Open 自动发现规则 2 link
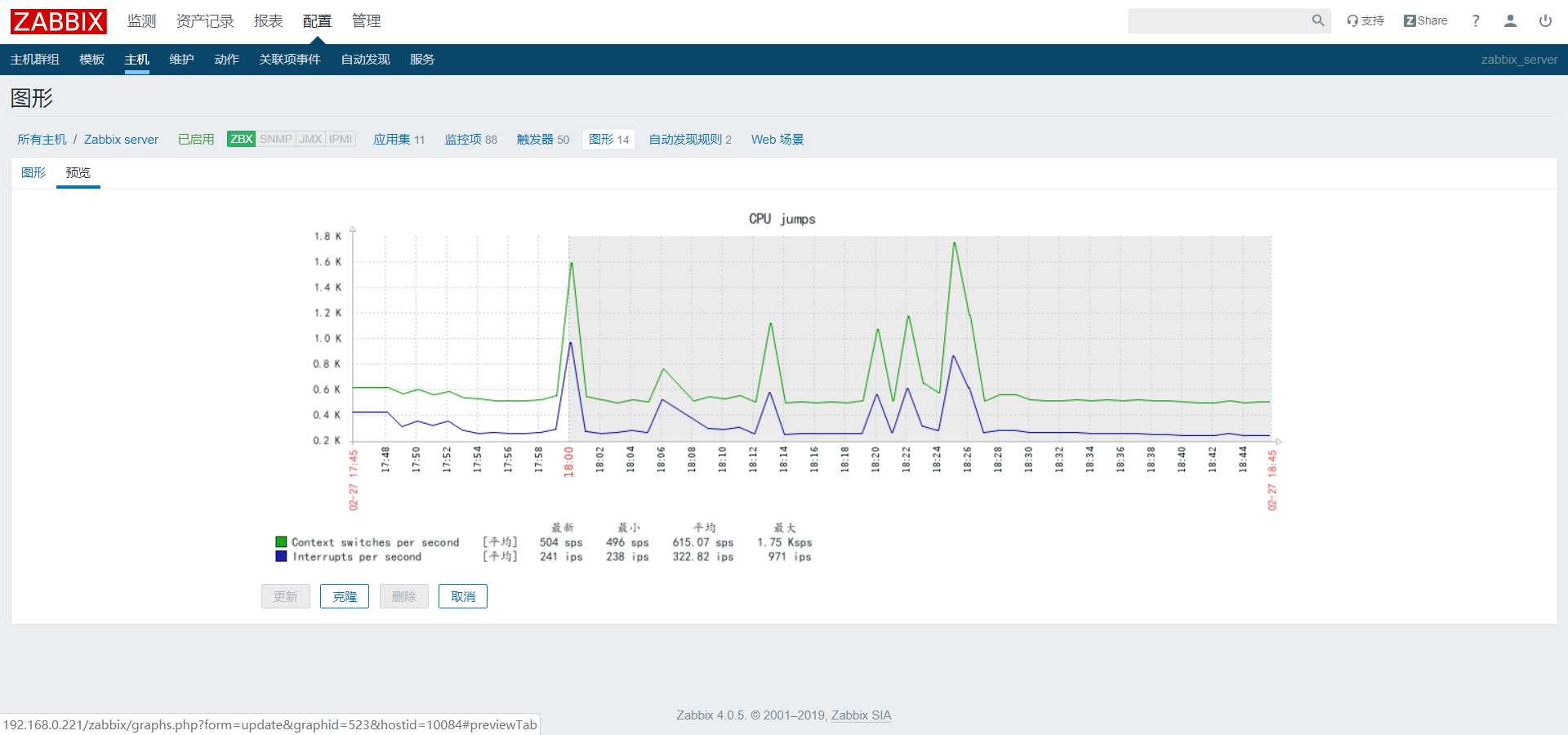1568x735 pixels. tap(690, 140)
